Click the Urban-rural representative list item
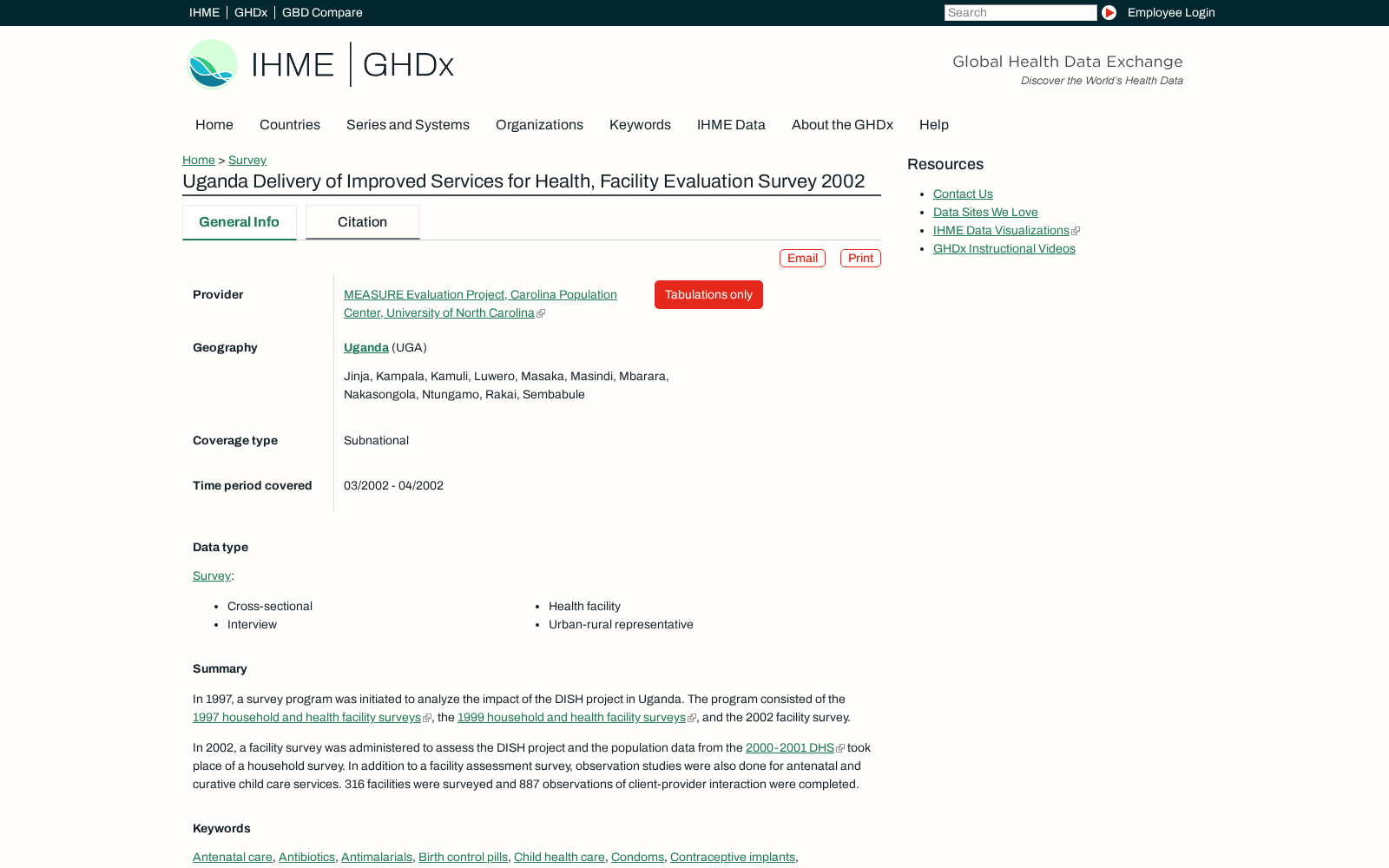Image resolution: width=1389 pixels, height=868 pixels. [x=621, y=624]
